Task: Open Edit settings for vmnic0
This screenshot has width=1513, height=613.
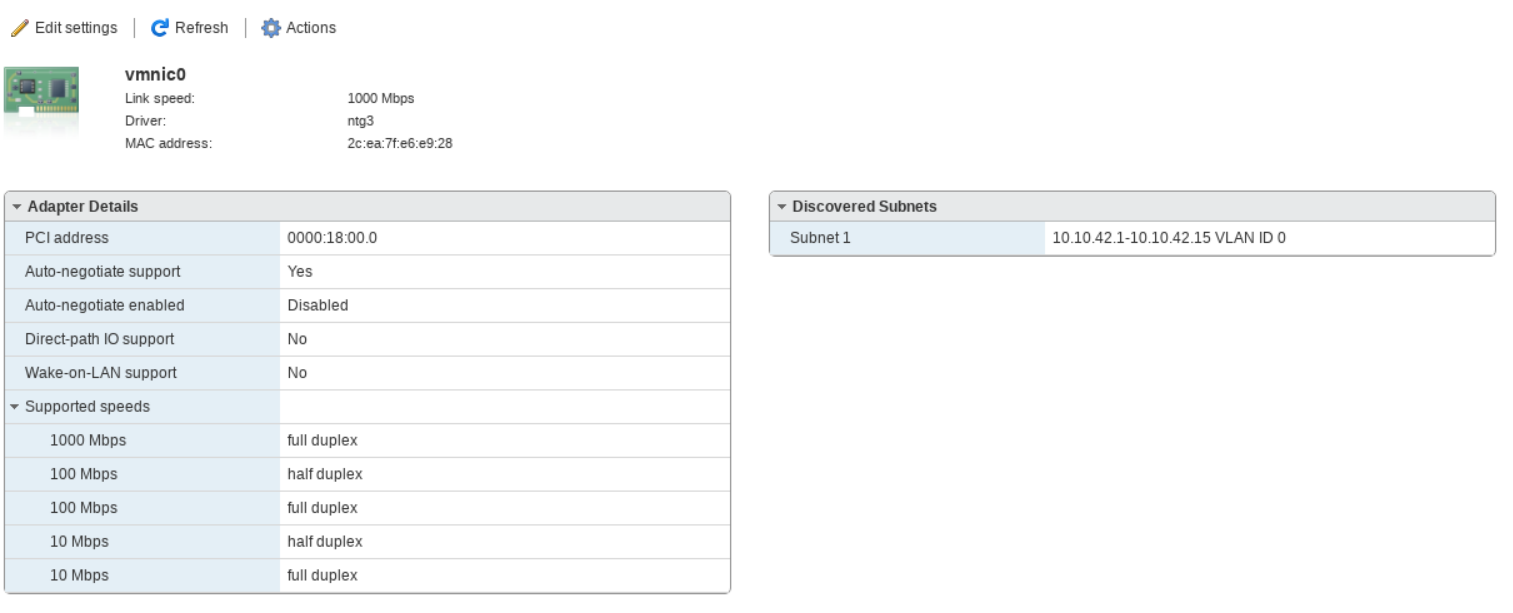Action: point(75,28)
